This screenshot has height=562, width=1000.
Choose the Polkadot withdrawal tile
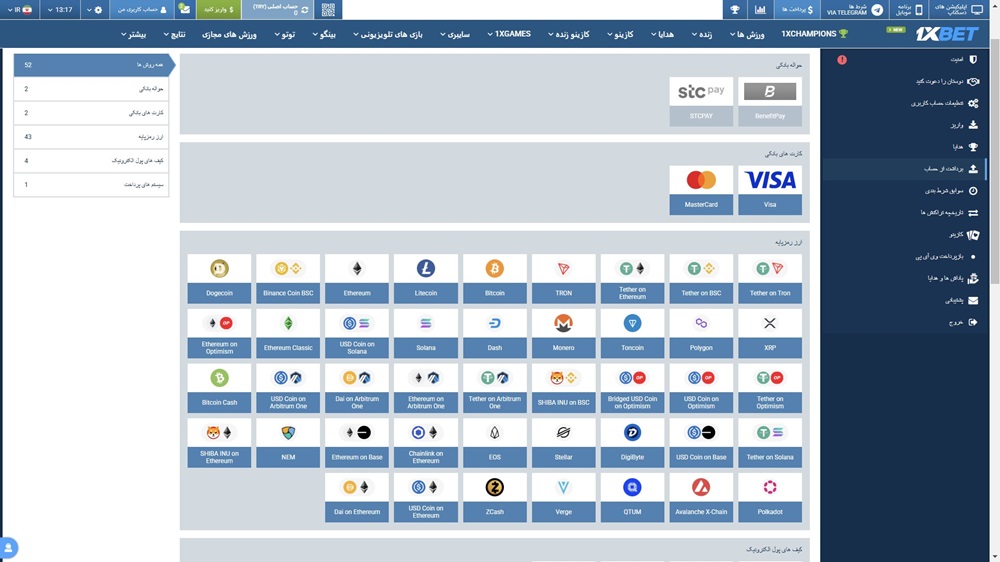[x=770, y=498]
